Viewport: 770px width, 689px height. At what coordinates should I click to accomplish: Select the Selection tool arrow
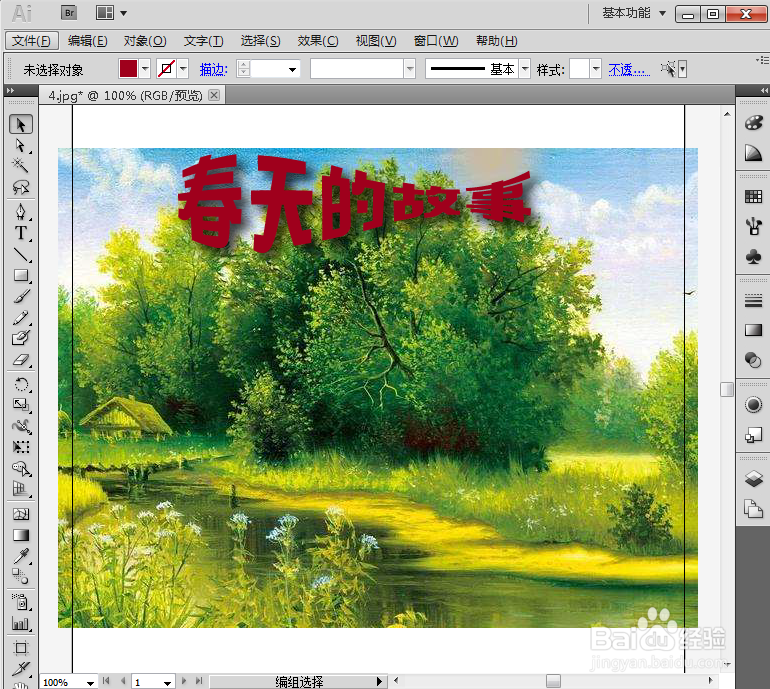(21, 124)
